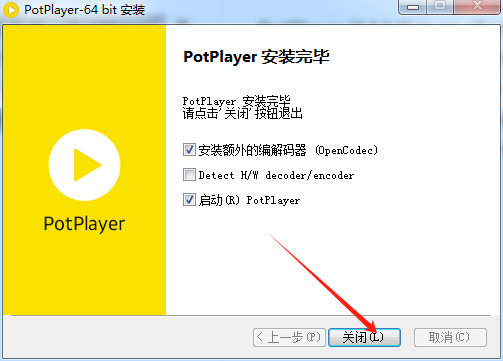
Task: Click the heading 'PotPlayer 安装完毕'
Action: [256, 57]
